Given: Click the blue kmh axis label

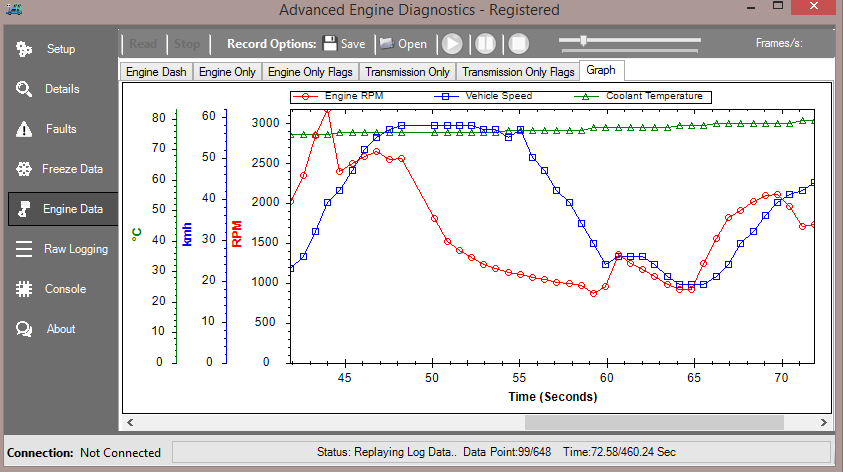Looking at the screenshot, I should (x=187, y=234).
